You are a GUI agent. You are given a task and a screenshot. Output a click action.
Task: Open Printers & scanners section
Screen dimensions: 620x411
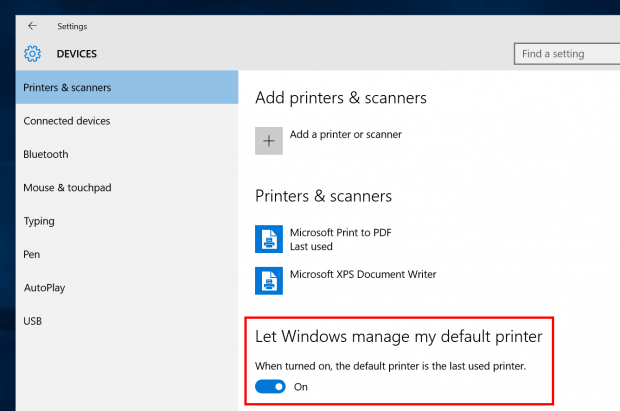(x=127, y=87)
